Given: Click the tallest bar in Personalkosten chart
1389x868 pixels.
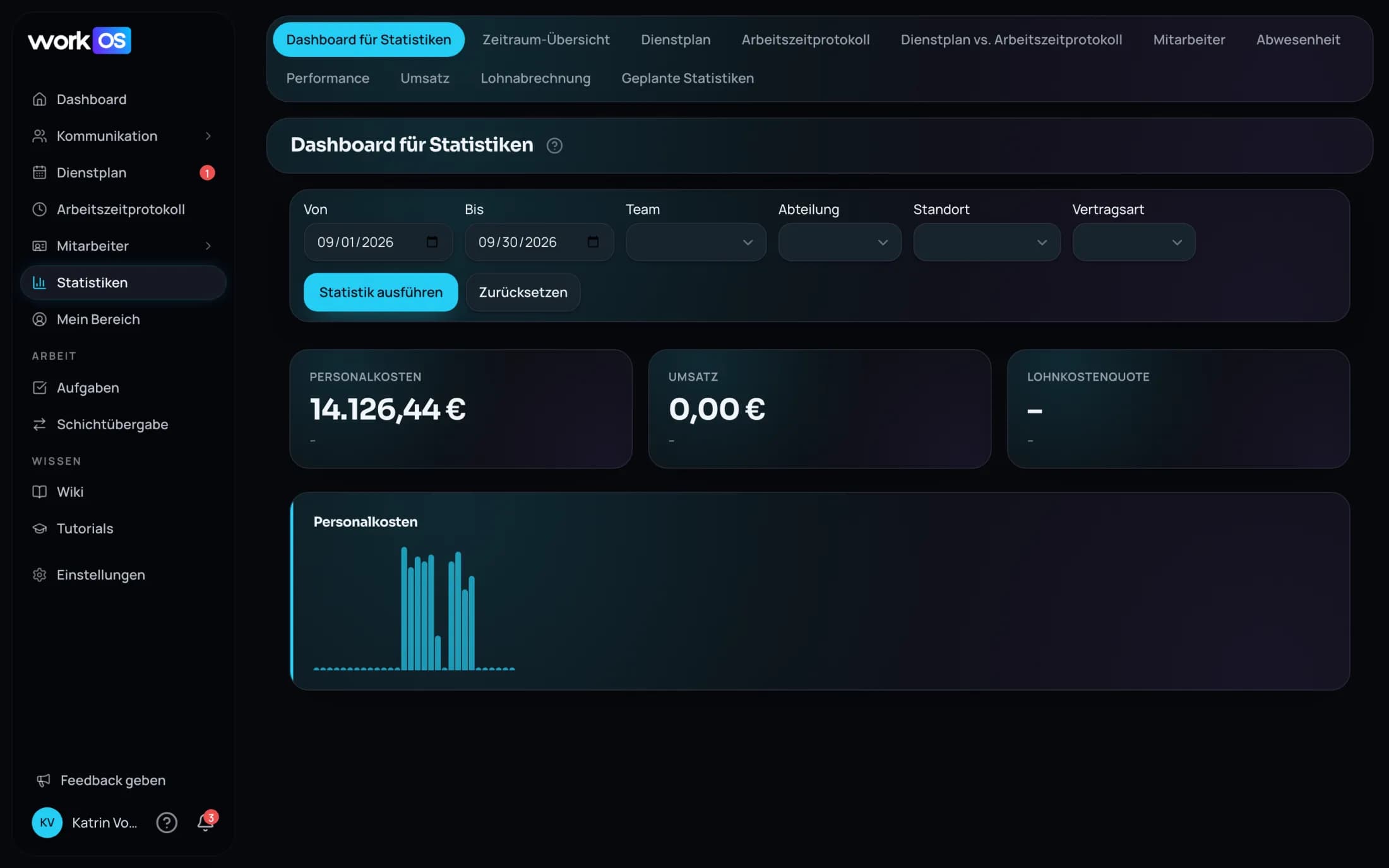Looking at the screenshot, I should 404,609.
